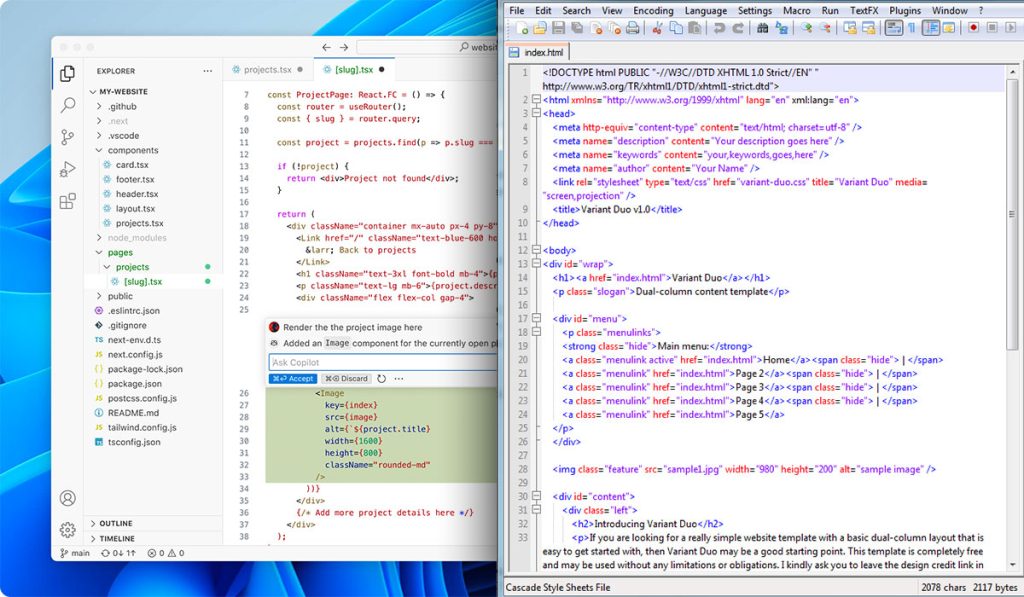
Task: Open tailwind.config.js in Explorer
Action: (x=141, y=427)
